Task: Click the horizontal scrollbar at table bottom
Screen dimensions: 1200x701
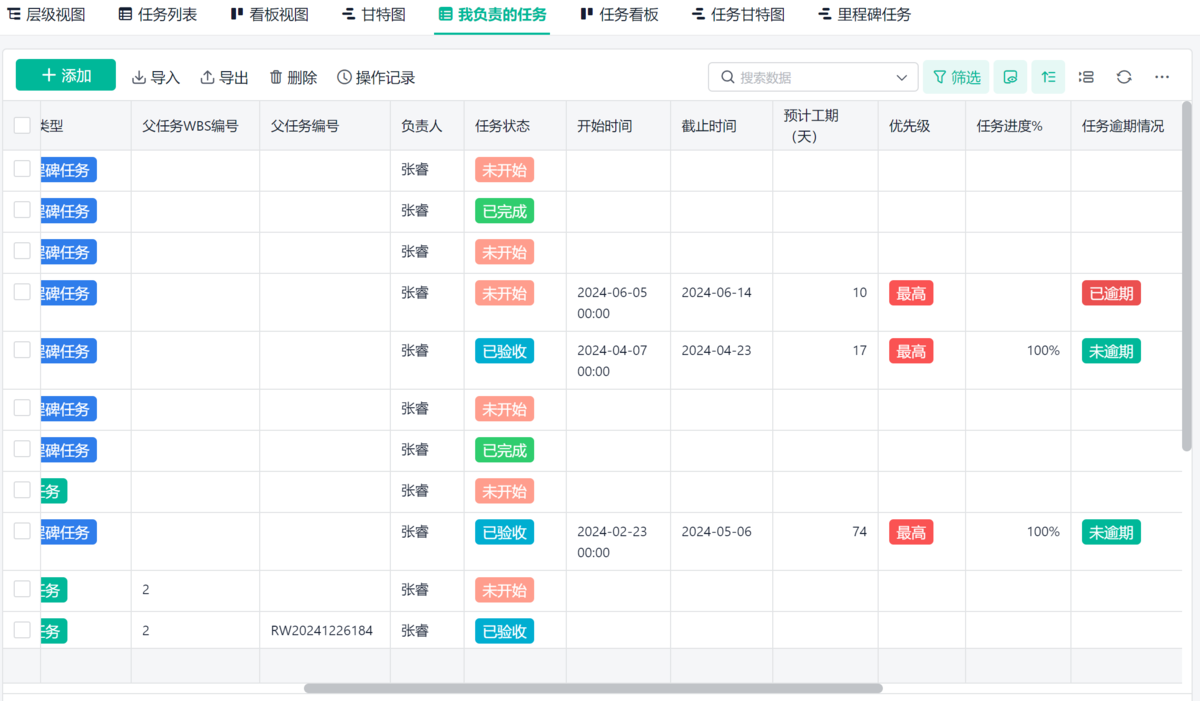Action: point(593,688)
